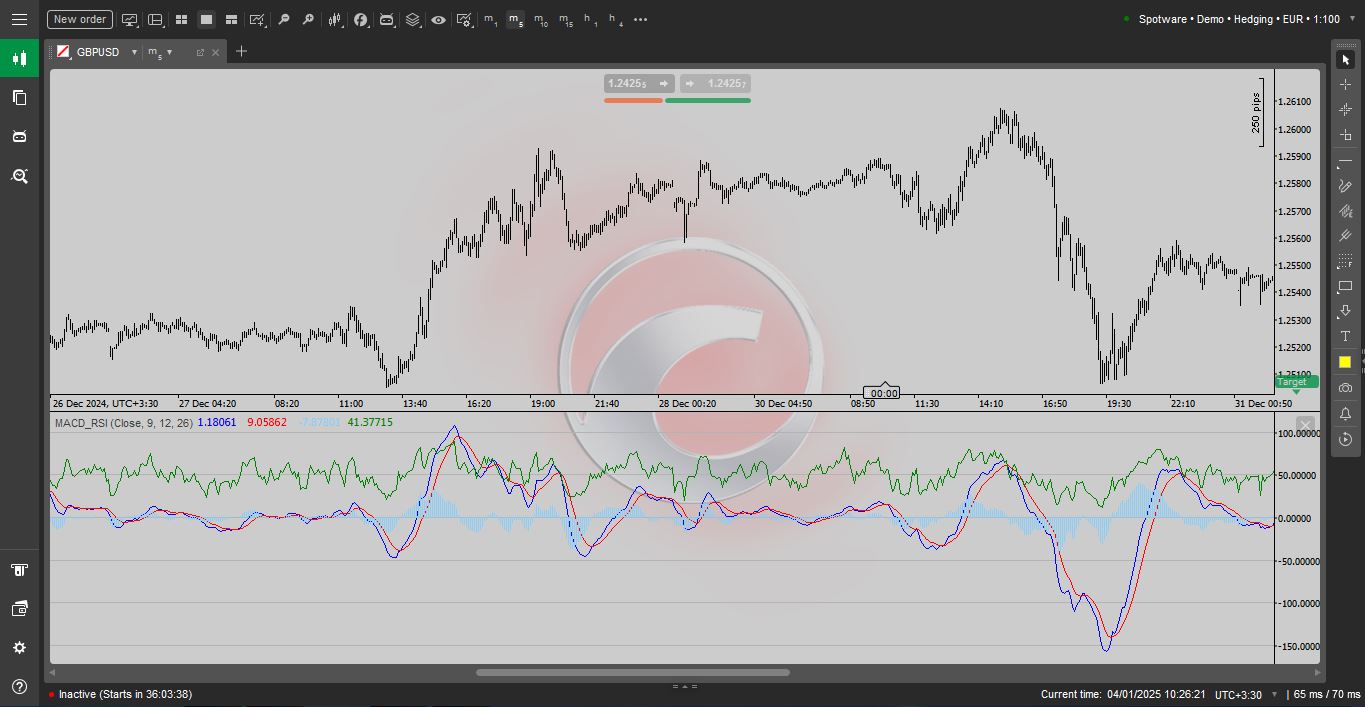Add a new chart tab with the plus
1365x707 pixels.
pyautogui.click(x=240, y=51)
